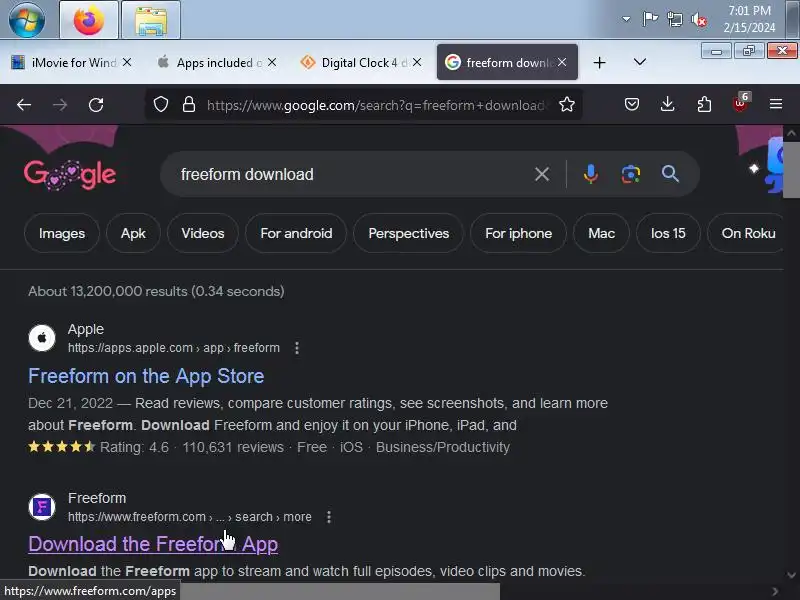Open the Firefox hamburger menu

[776, 104]
